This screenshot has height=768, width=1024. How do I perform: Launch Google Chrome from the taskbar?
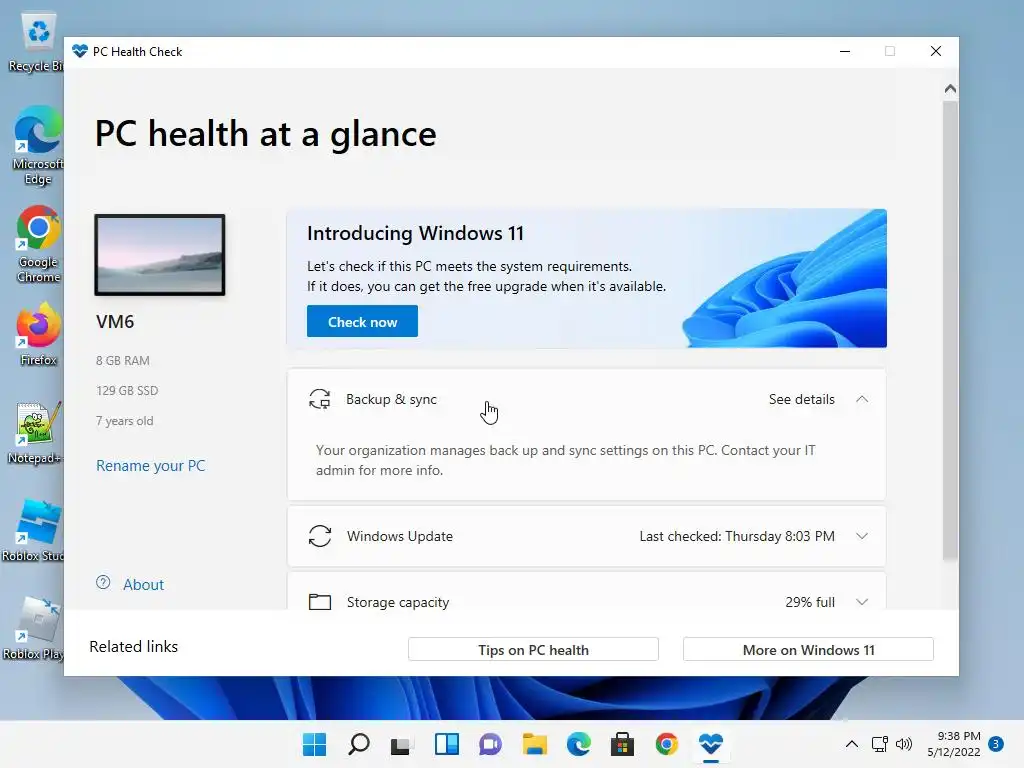coord(666,744)
